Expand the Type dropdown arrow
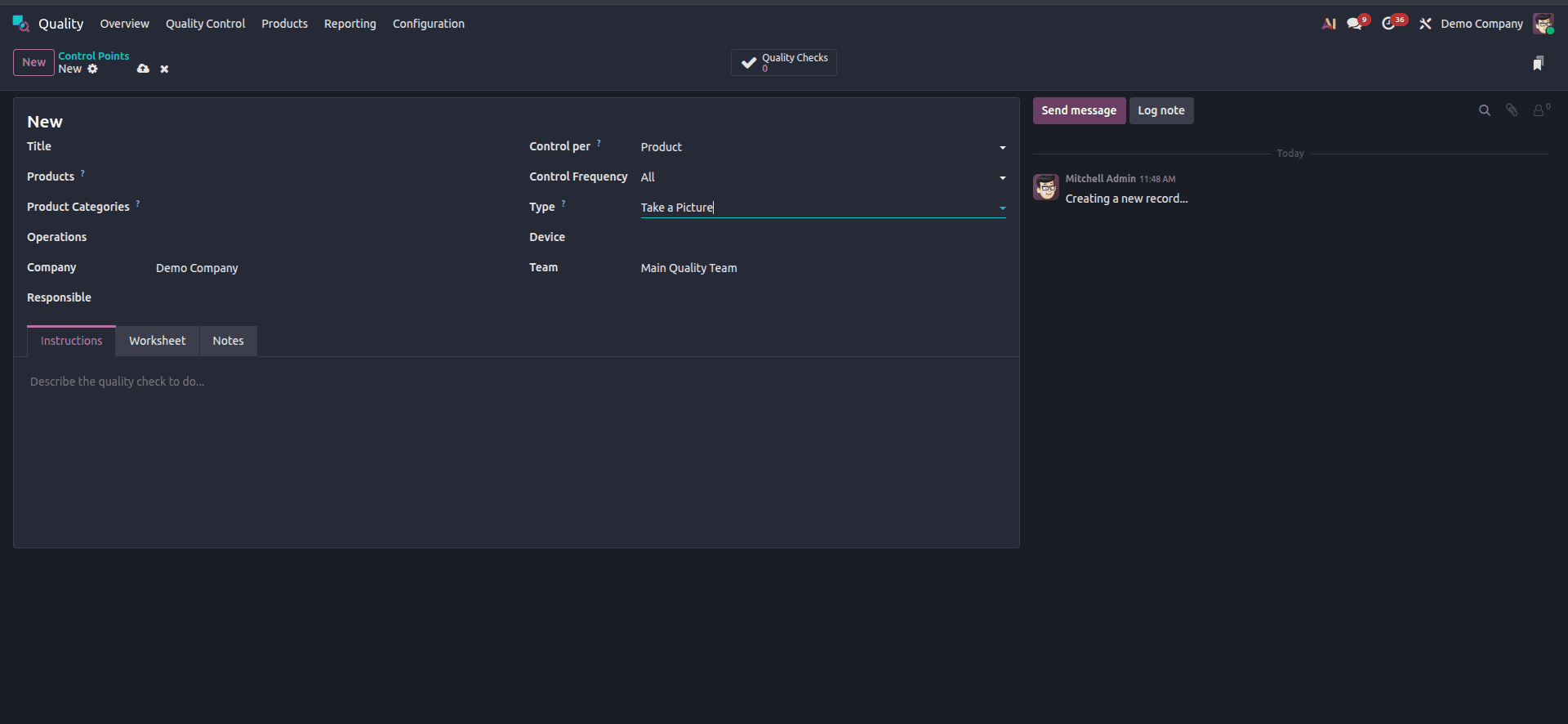 [x=1003, y=208]
